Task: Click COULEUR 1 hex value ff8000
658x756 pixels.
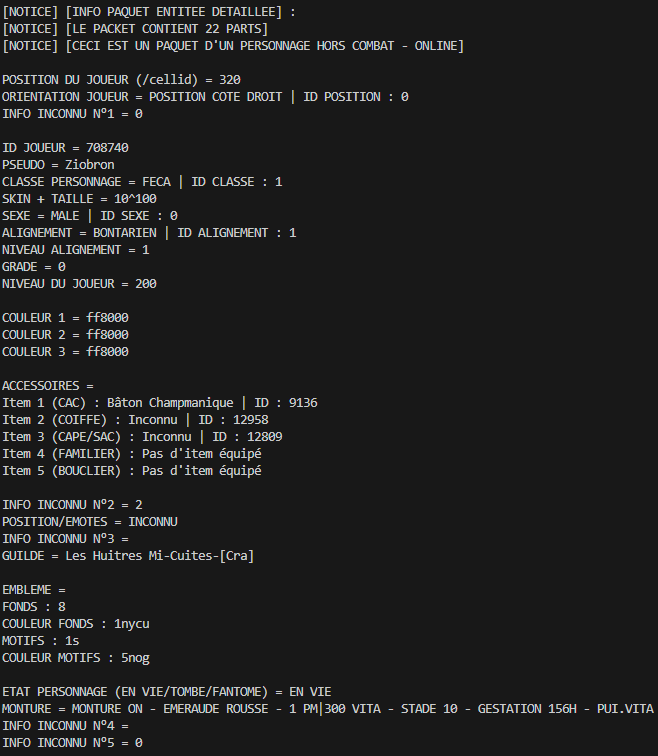Action: (107, 318)
